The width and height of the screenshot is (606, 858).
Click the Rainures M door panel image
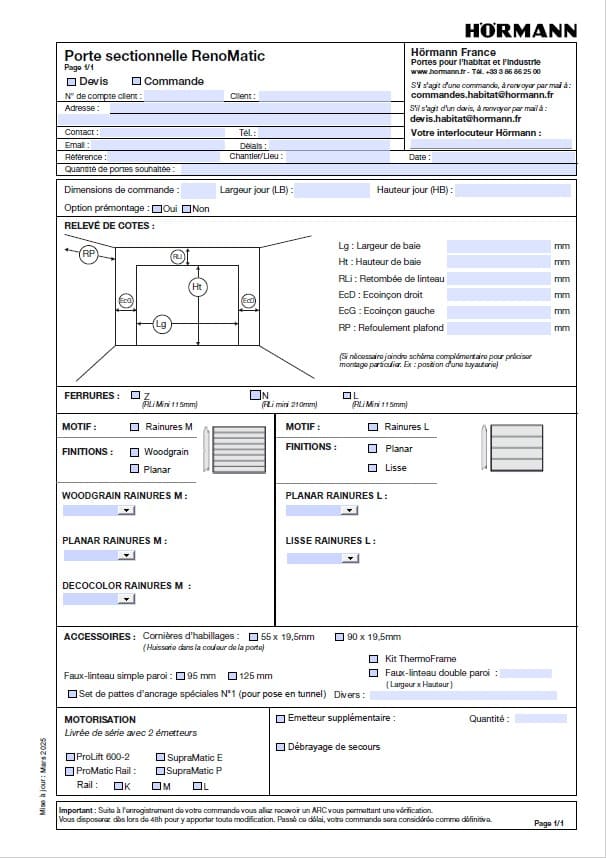click(238, 448)
